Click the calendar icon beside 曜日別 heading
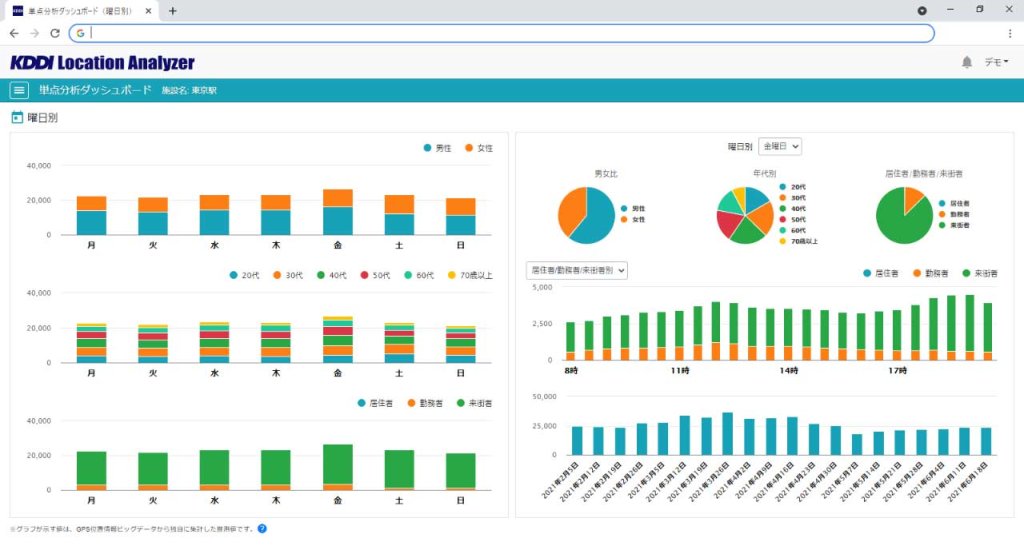The width and height of the screenshot is (1024, 550). (16, 118)
